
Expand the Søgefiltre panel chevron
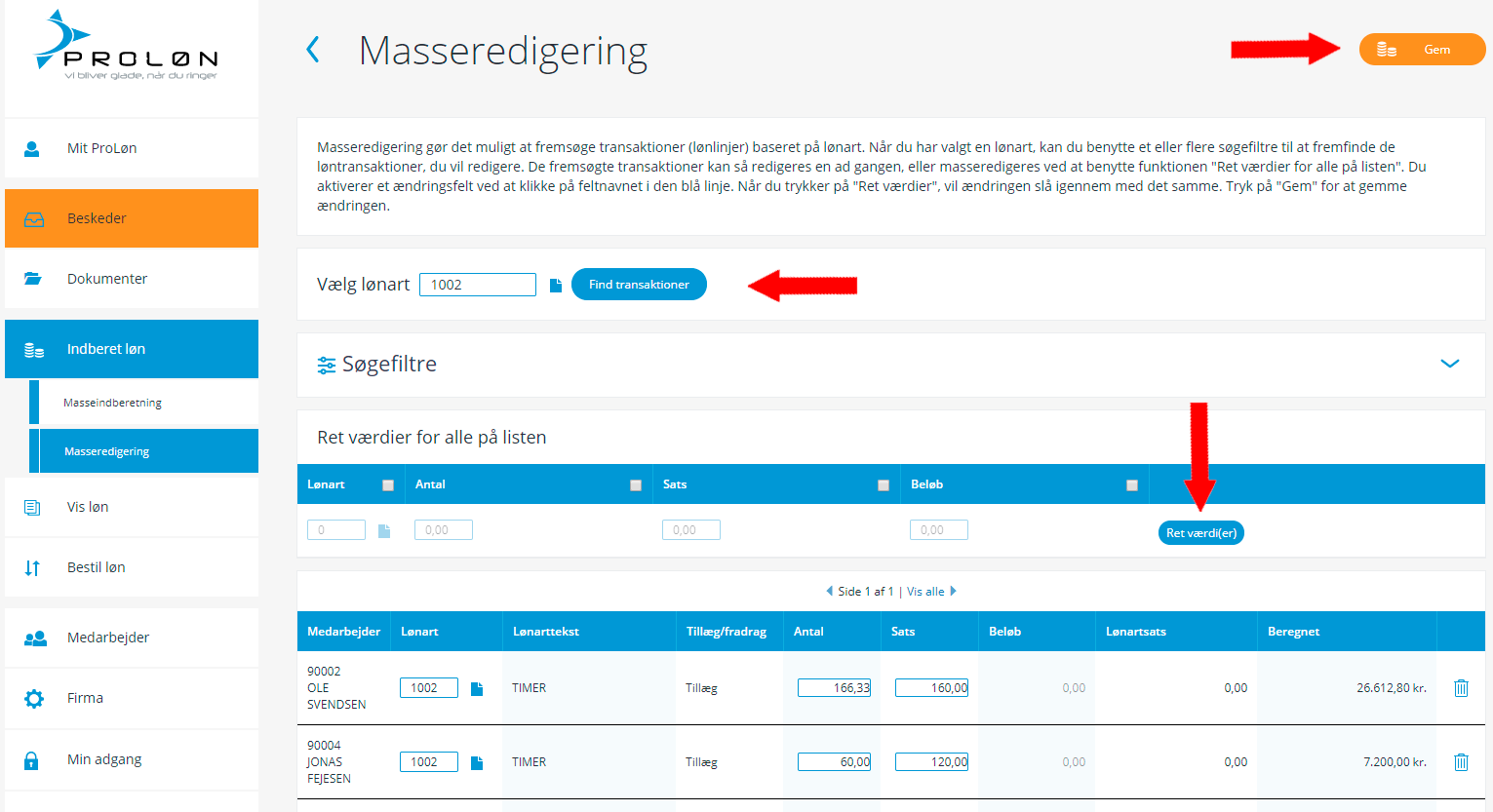click(x=1449, y=364)
